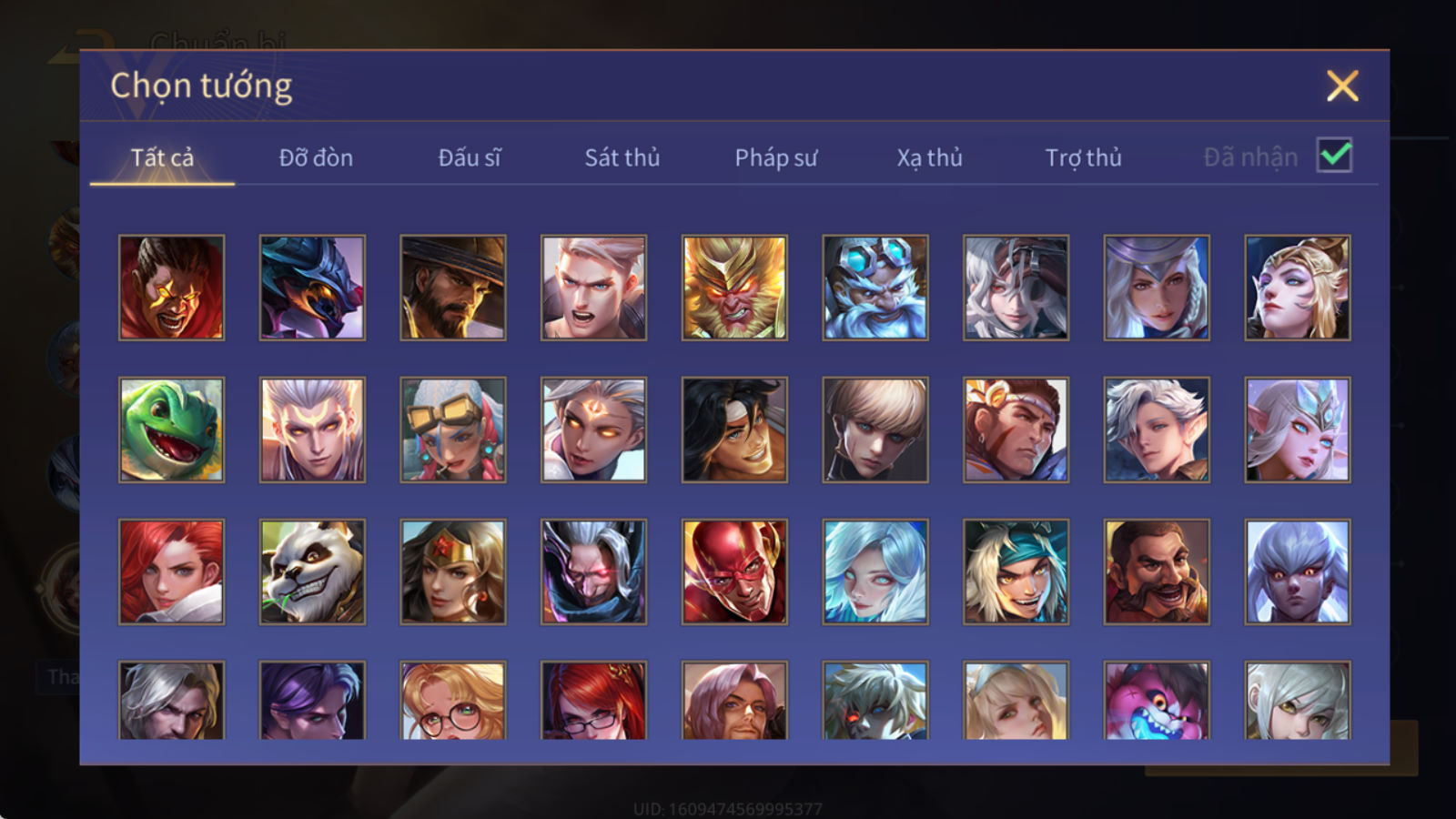This screenshot has height=819, width=1456.
Task: Choose the panda hero chewing bamboo
Action: click(312, 571)
